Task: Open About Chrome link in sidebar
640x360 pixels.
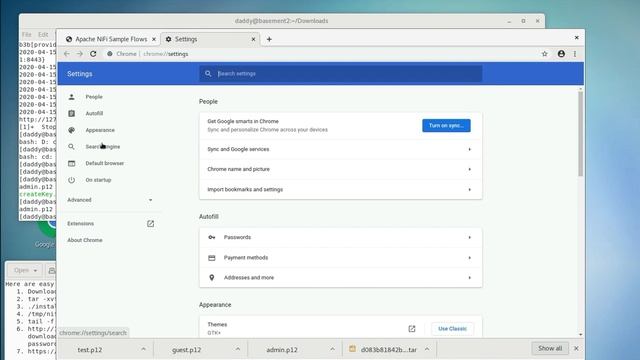Action: pyautogui.click(x=85, y=240)
